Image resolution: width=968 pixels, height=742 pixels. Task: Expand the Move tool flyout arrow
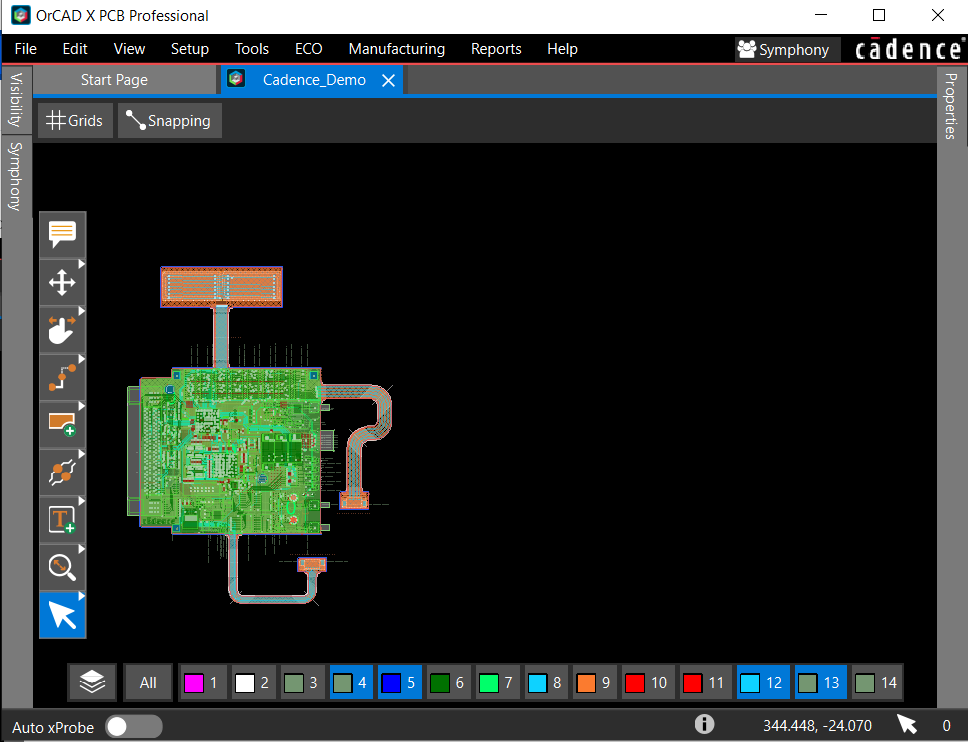click(81, 264)
